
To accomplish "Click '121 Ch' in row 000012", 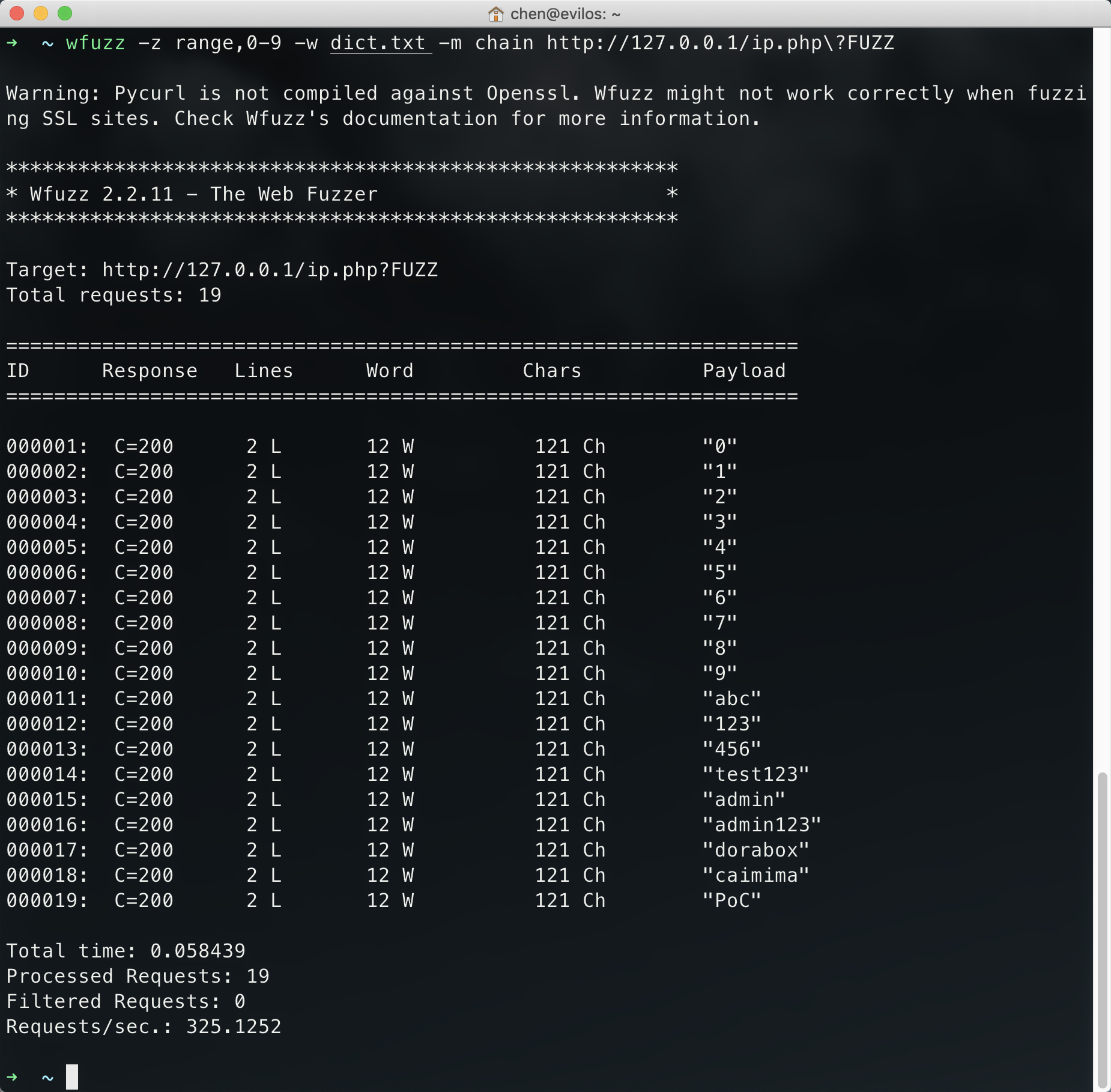I will coord(570,724).
